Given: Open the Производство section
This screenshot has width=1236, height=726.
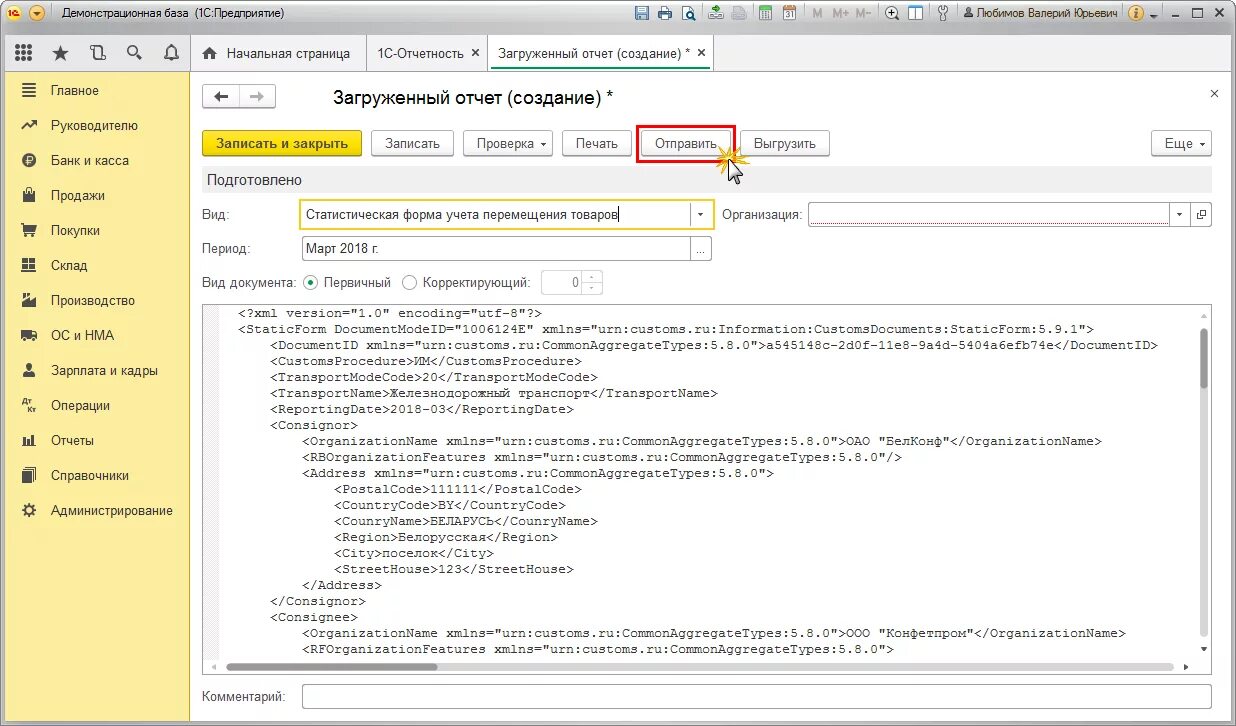Looking at the screenshot, I should (95, 300).
